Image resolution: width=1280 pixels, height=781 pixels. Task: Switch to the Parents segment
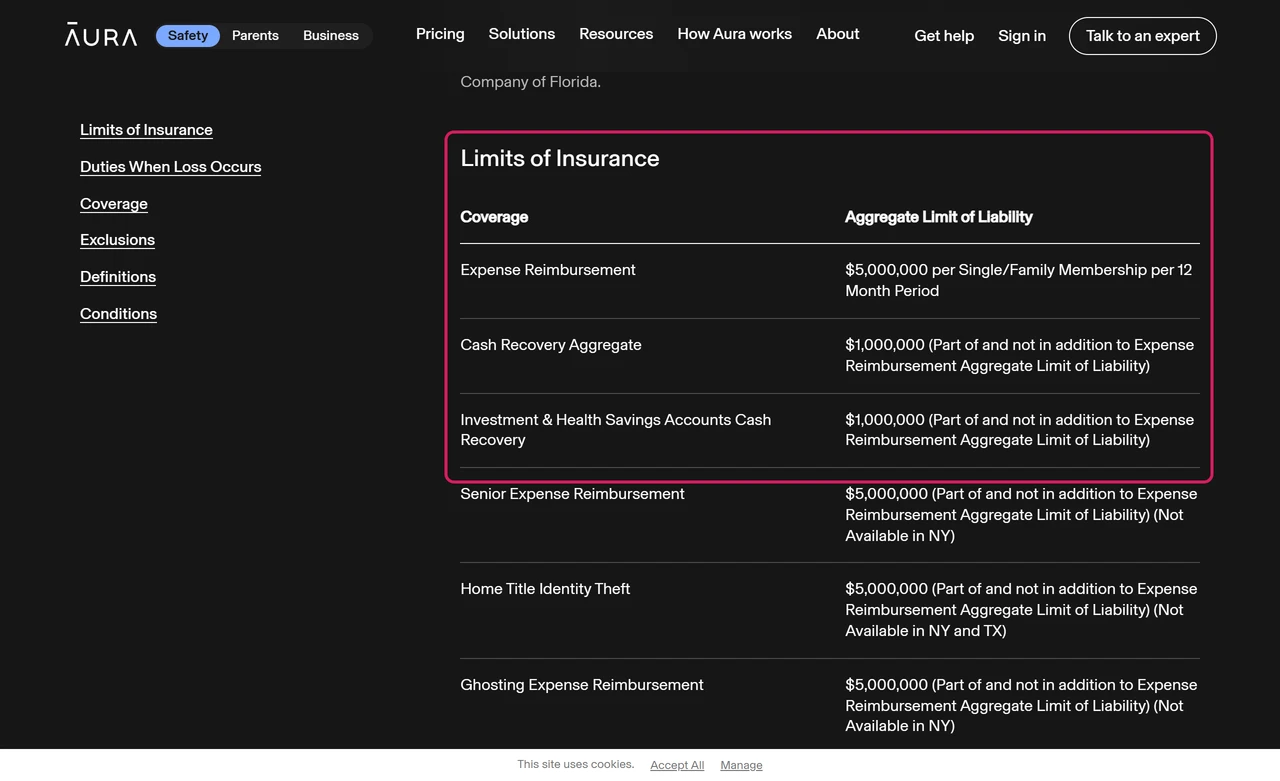255,36
